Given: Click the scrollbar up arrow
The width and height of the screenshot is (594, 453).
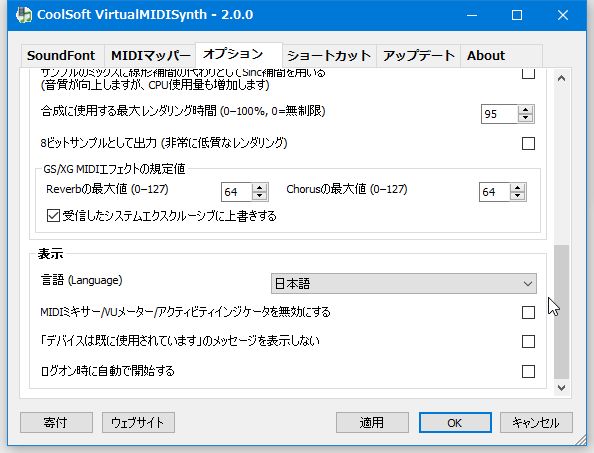Looking at the screenshot, I should pos(561,79).
